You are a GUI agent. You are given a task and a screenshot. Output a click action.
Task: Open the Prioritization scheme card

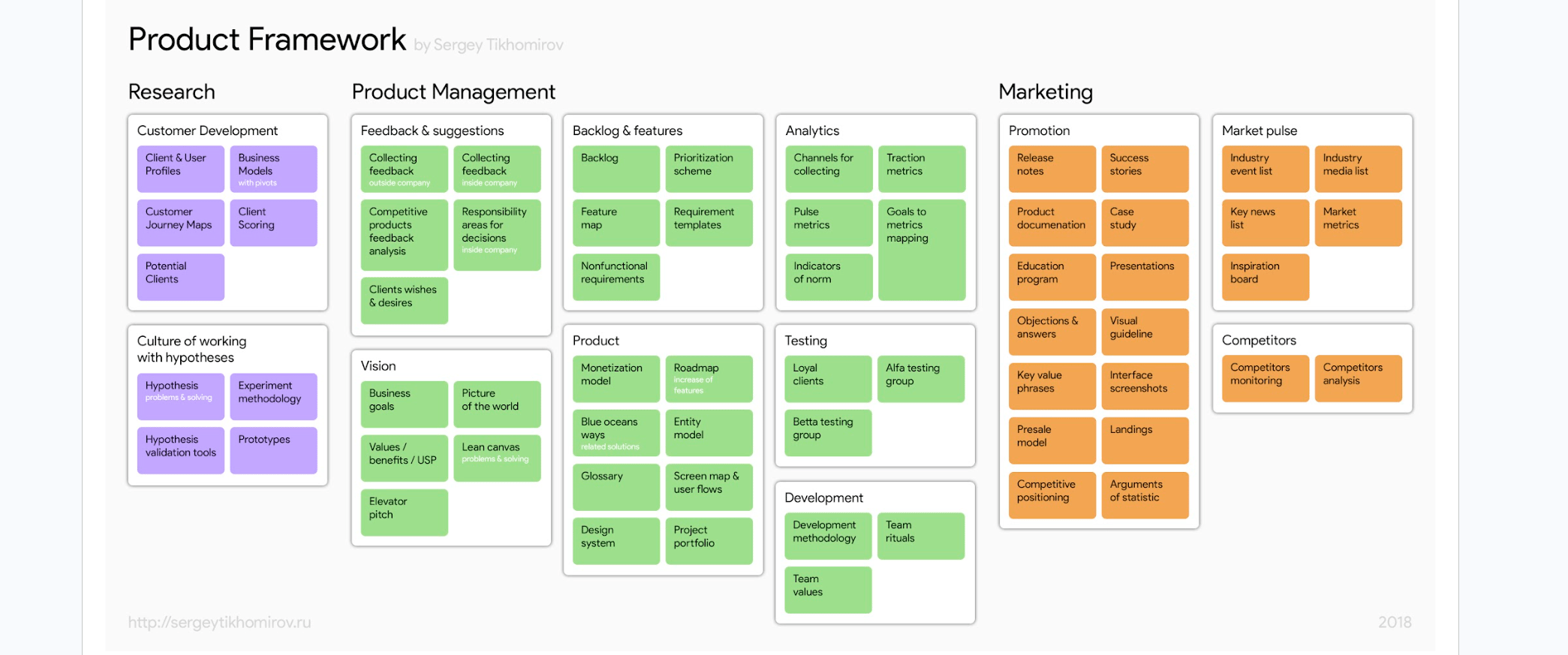point(709,169)
